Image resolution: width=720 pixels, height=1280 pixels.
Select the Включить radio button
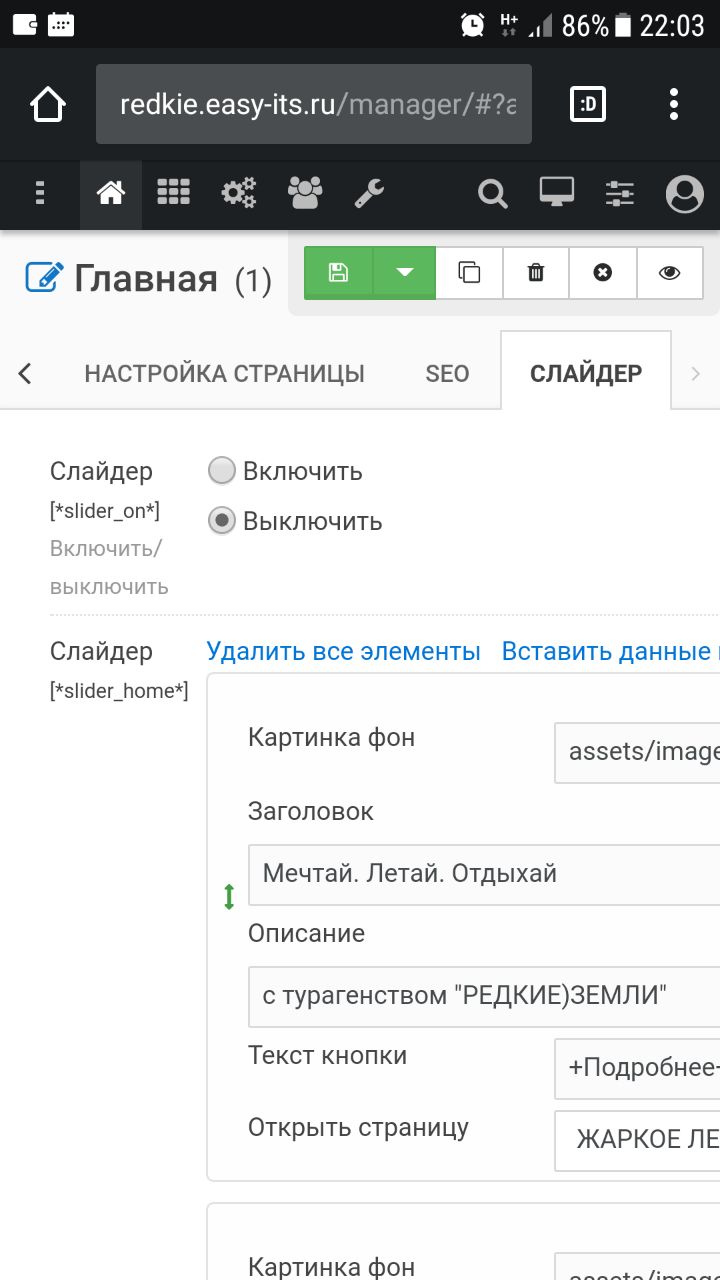pos(222,470)
